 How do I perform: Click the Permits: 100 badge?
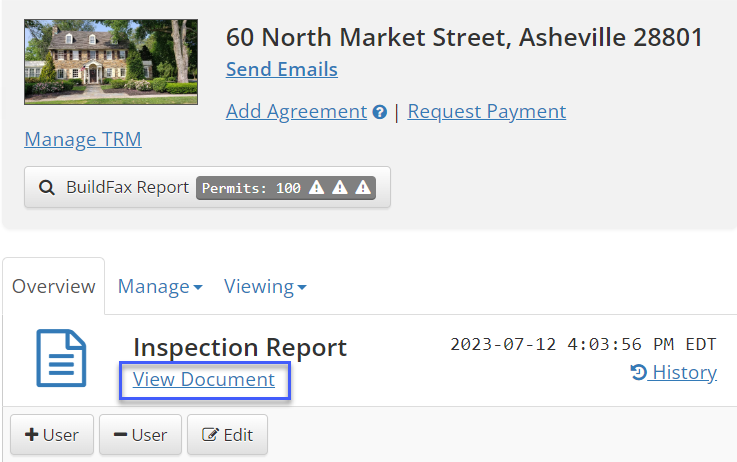click(x=286, y=188)
